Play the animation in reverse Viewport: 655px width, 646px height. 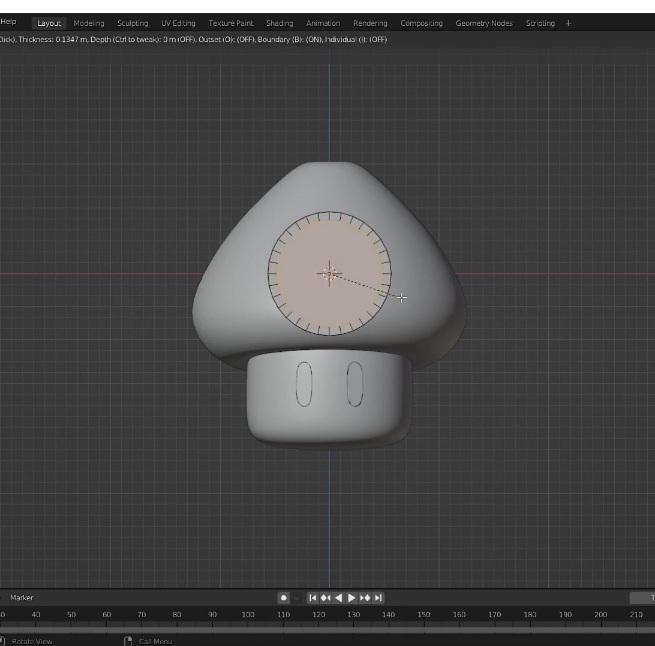point(338,598)
